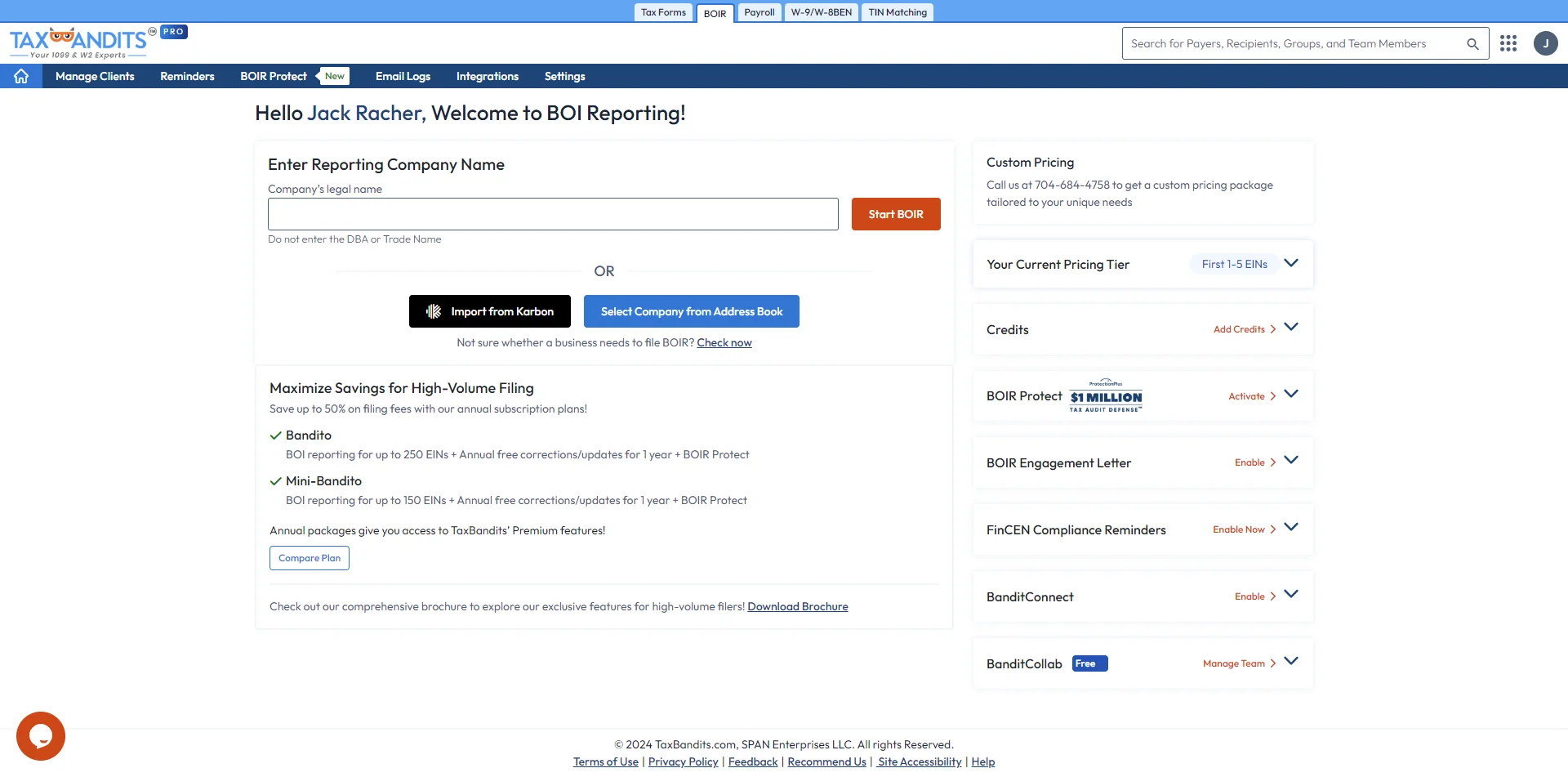The height and width of the screenshot is (777, 1568).
Task: Open Settings in navigation bar
Action: click(x=565, y=76)
